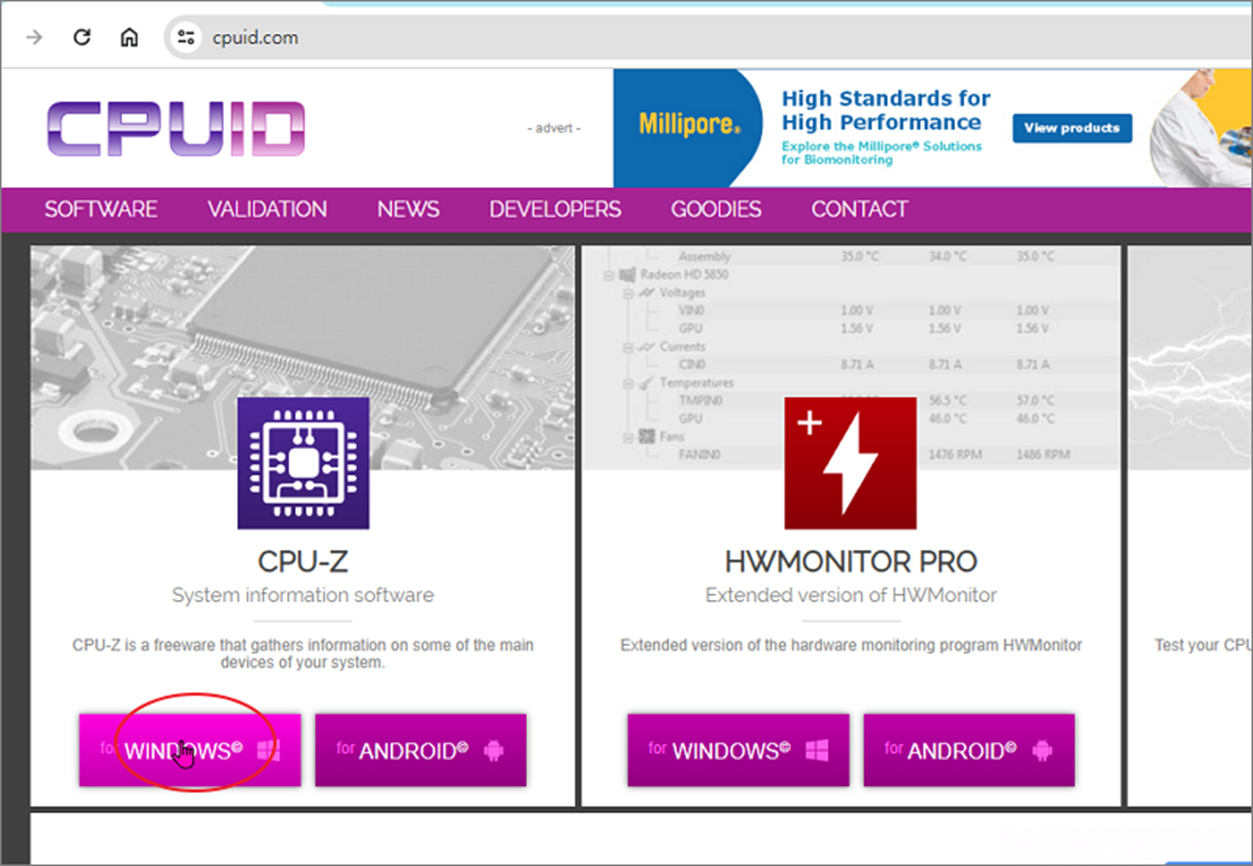This screenshot has height=866, width=1253.
Task: Click the CPUID logo
Action: pos(175,129)
